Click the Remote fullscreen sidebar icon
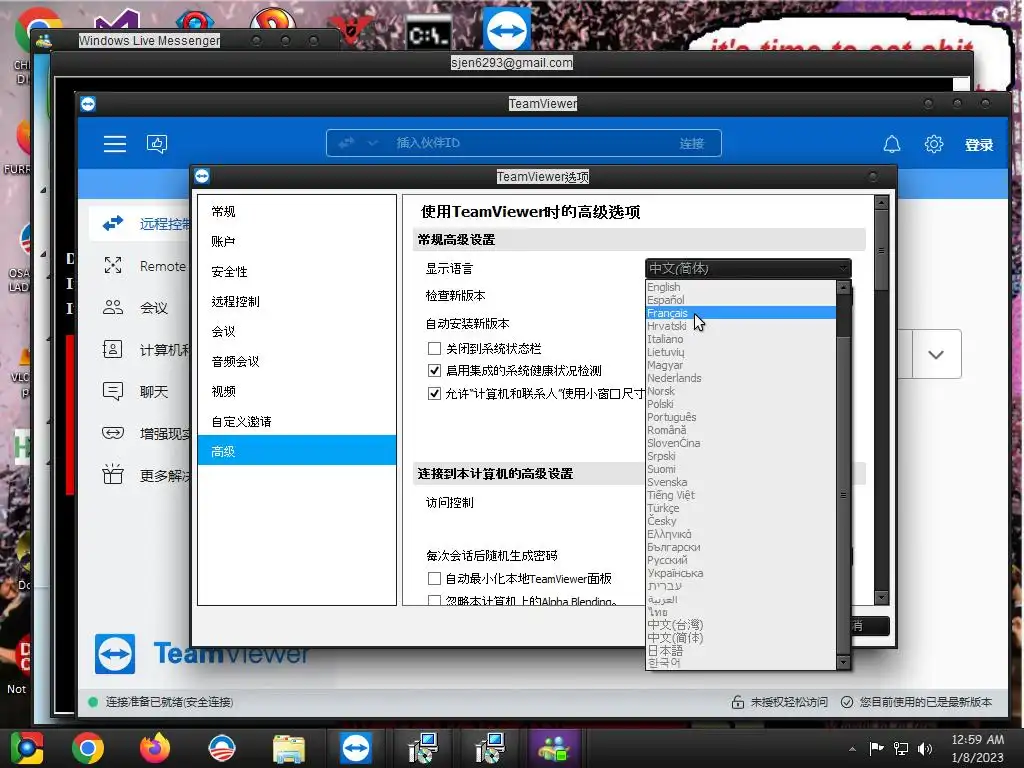Viewport: 1024px width, 768px height. 113,265
